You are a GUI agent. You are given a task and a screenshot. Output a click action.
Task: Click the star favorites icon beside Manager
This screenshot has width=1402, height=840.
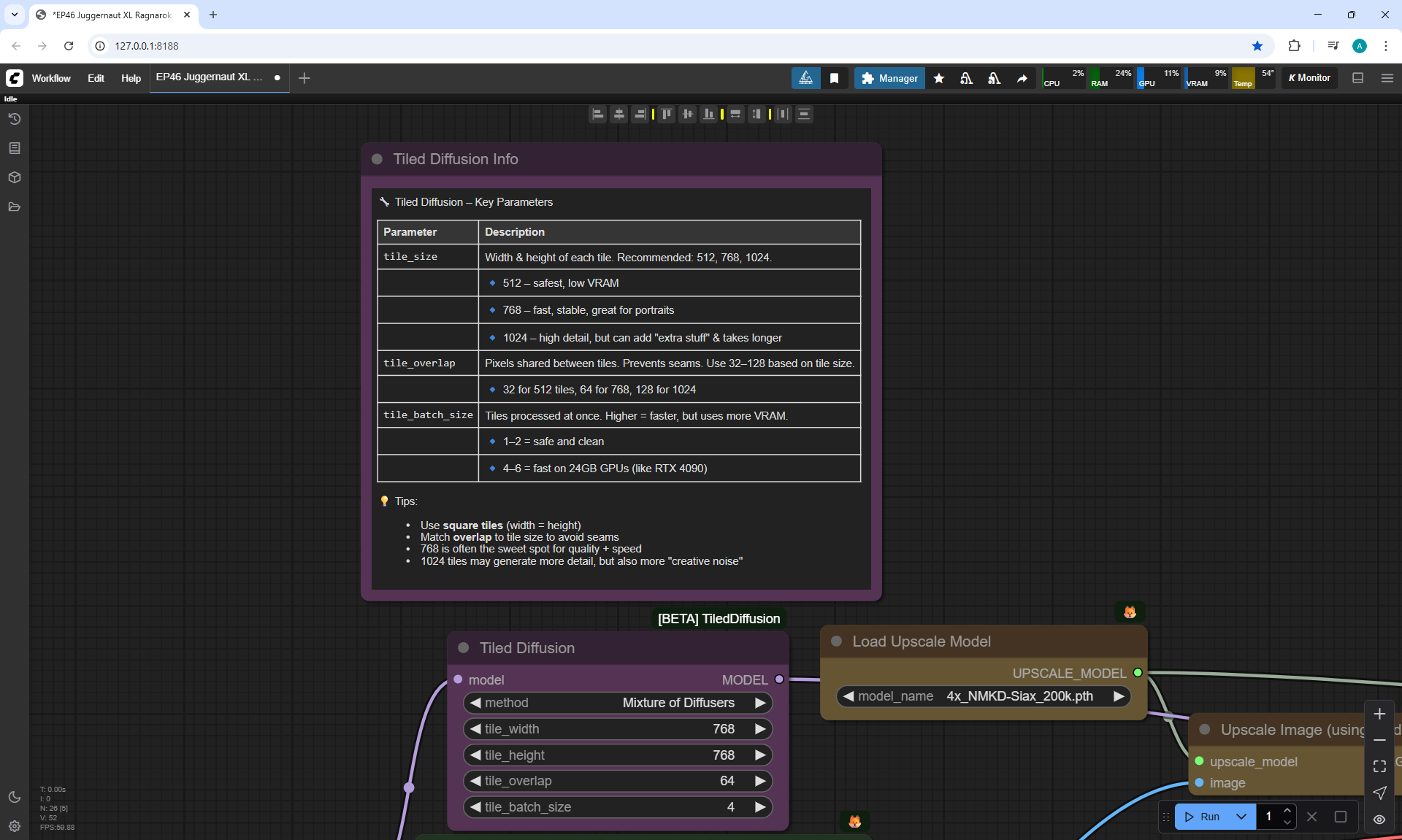tap(939, 78)
